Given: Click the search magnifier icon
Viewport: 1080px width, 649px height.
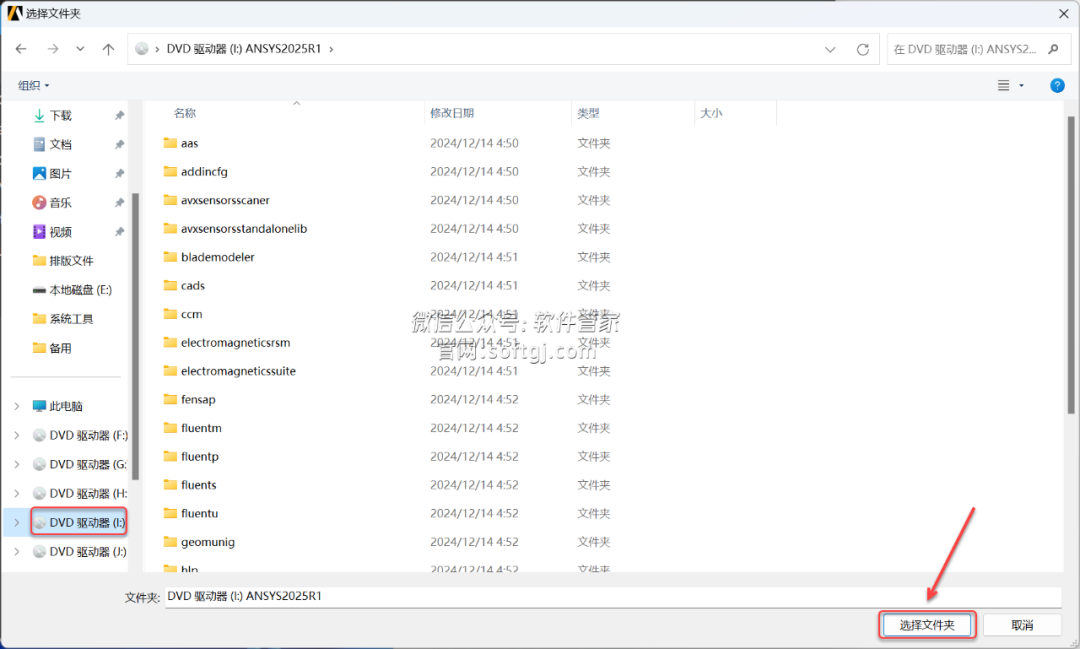Looking at the screenshot, I should tap(1053, 49).
